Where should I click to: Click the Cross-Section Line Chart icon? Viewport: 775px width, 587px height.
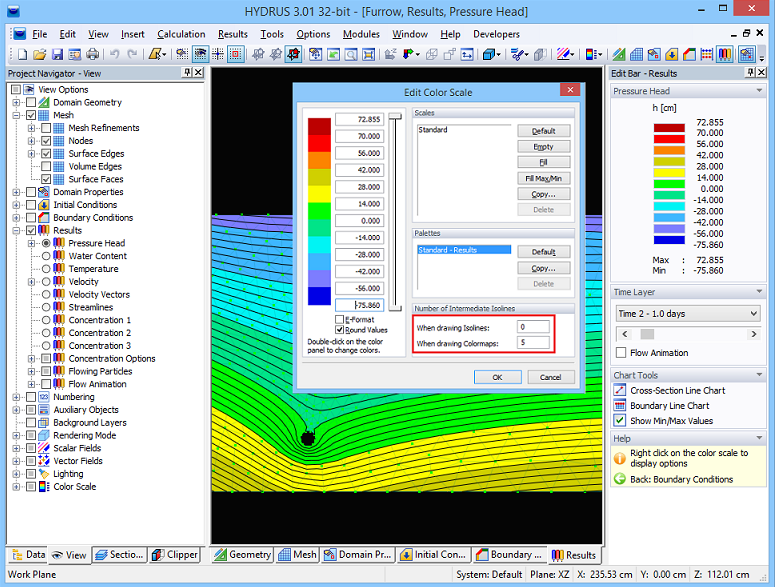point(620,390)
